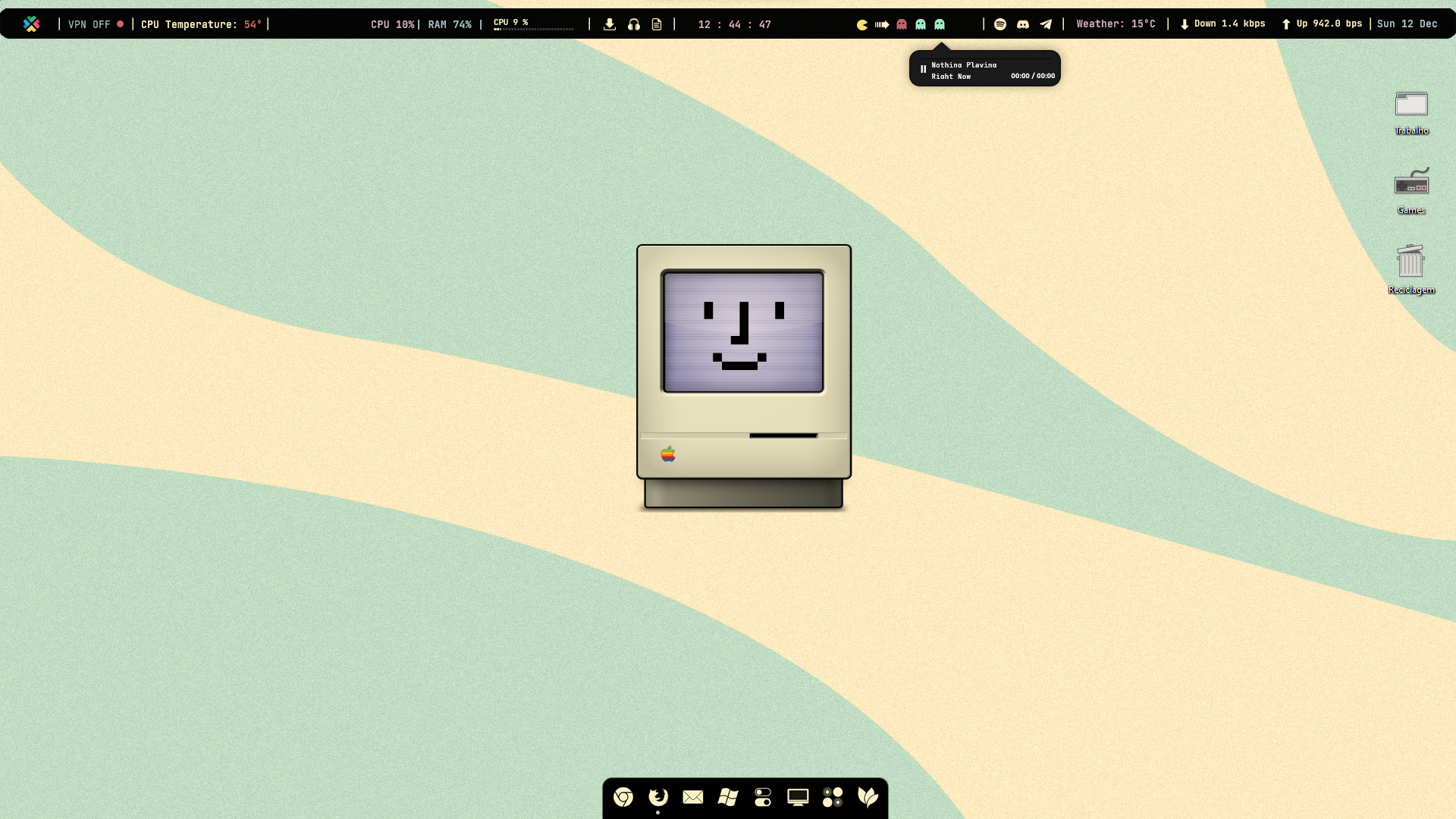
Task: Open the four-circles dock icon
Action: [x=833, y=797]
